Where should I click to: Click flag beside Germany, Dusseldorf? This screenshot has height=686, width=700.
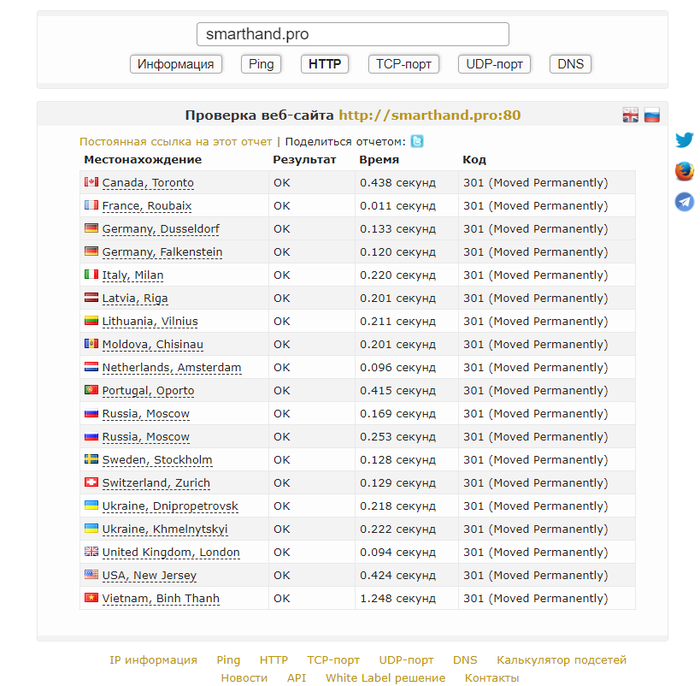coord(91,228)
